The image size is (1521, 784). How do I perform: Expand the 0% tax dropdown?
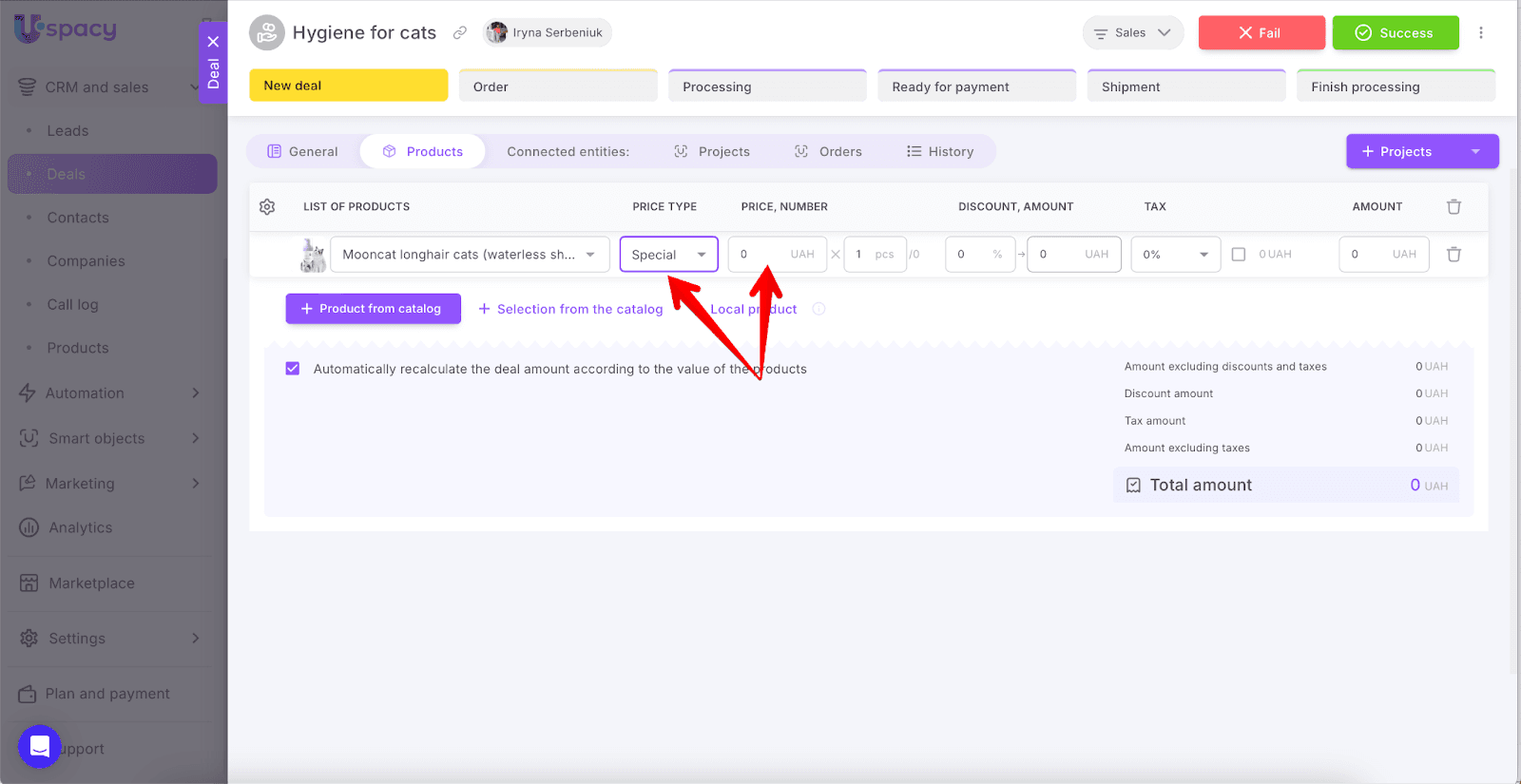pos(1175,255)
